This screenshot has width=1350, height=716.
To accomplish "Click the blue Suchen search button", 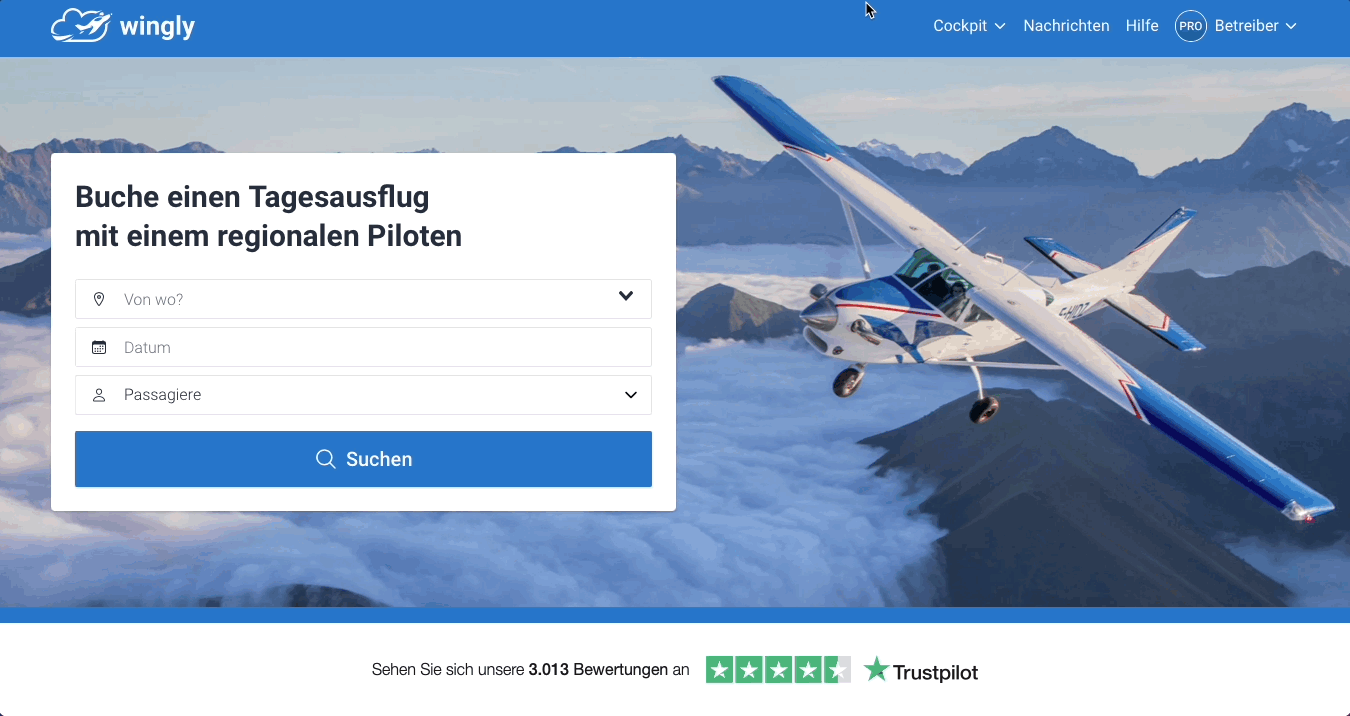I will point(363,459).
